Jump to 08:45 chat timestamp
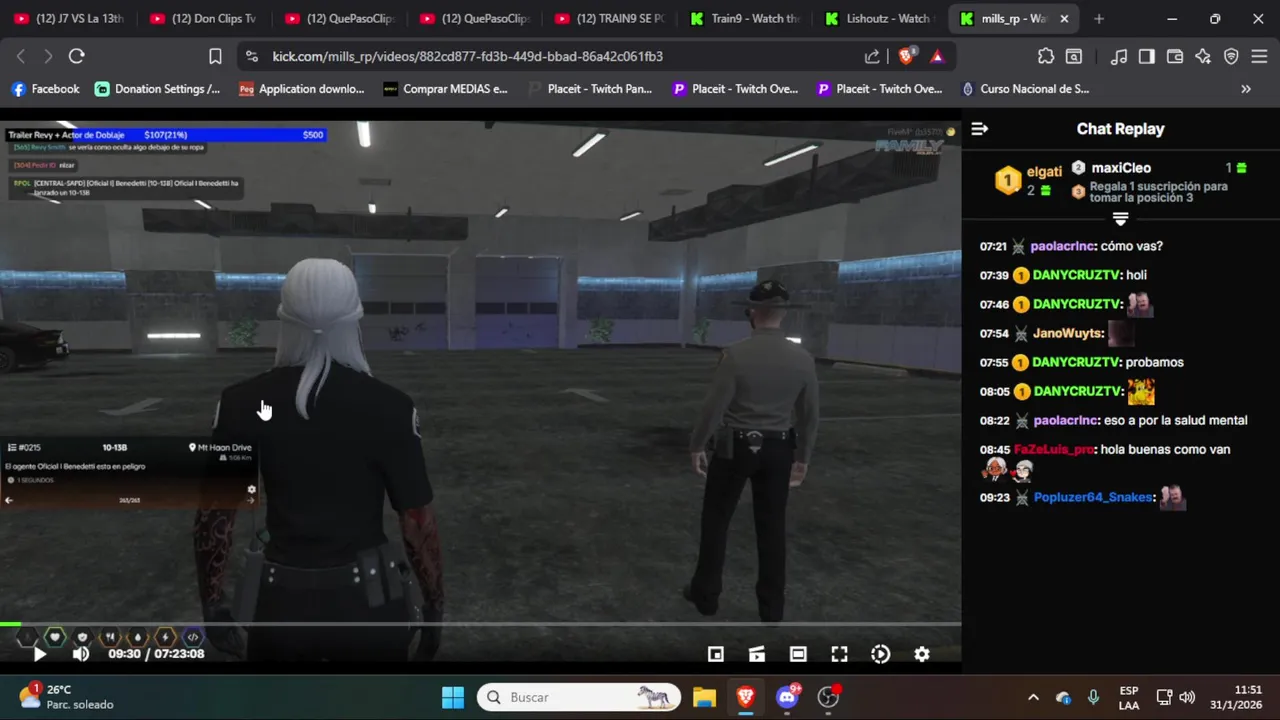 click(x=994, y=449)
